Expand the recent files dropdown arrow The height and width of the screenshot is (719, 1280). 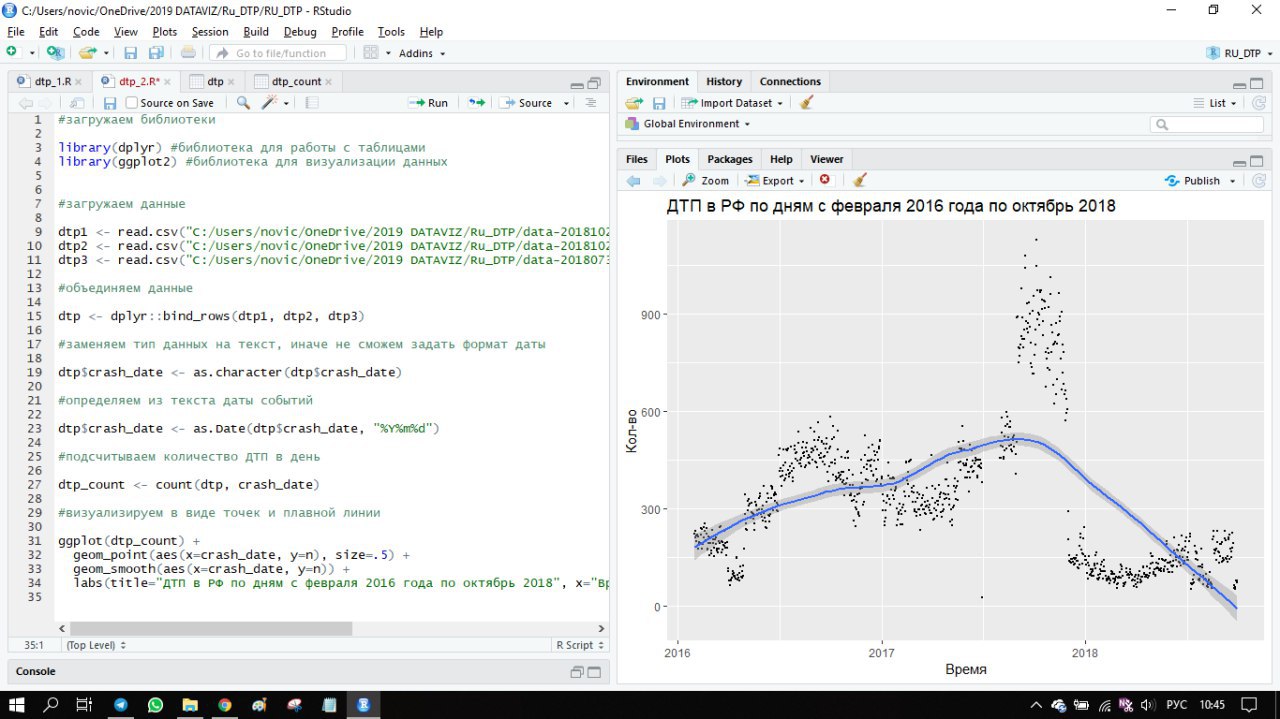(104, 53)
